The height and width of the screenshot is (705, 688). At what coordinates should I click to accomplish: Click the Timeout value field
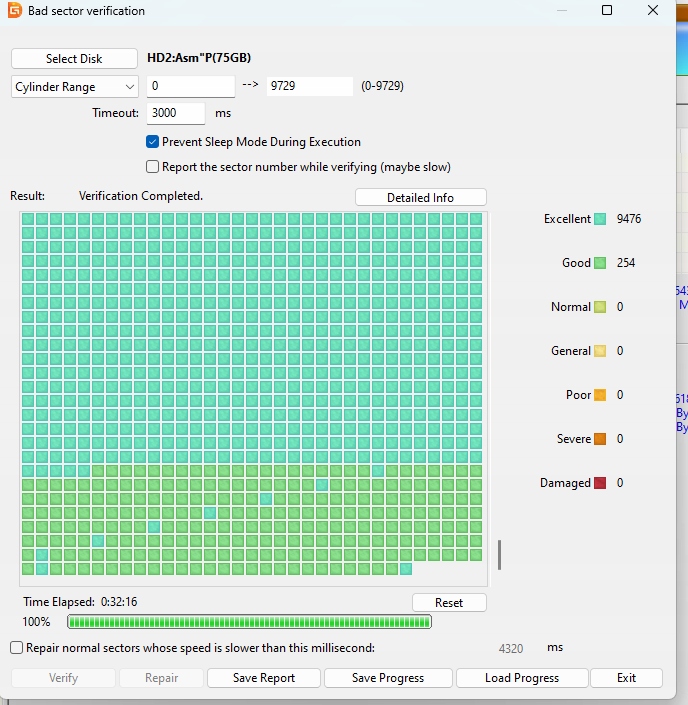pyautogui.click(x=175, y=113)
